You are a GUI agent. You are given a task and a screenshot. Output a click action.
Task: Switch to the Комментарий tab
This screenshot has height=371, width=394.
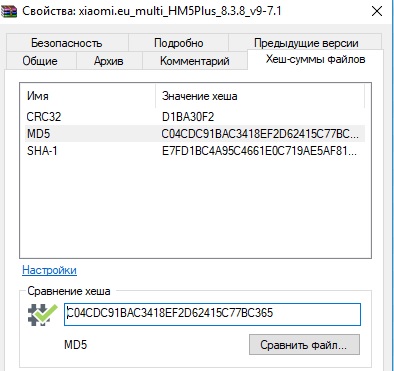(x=195, y=61)
